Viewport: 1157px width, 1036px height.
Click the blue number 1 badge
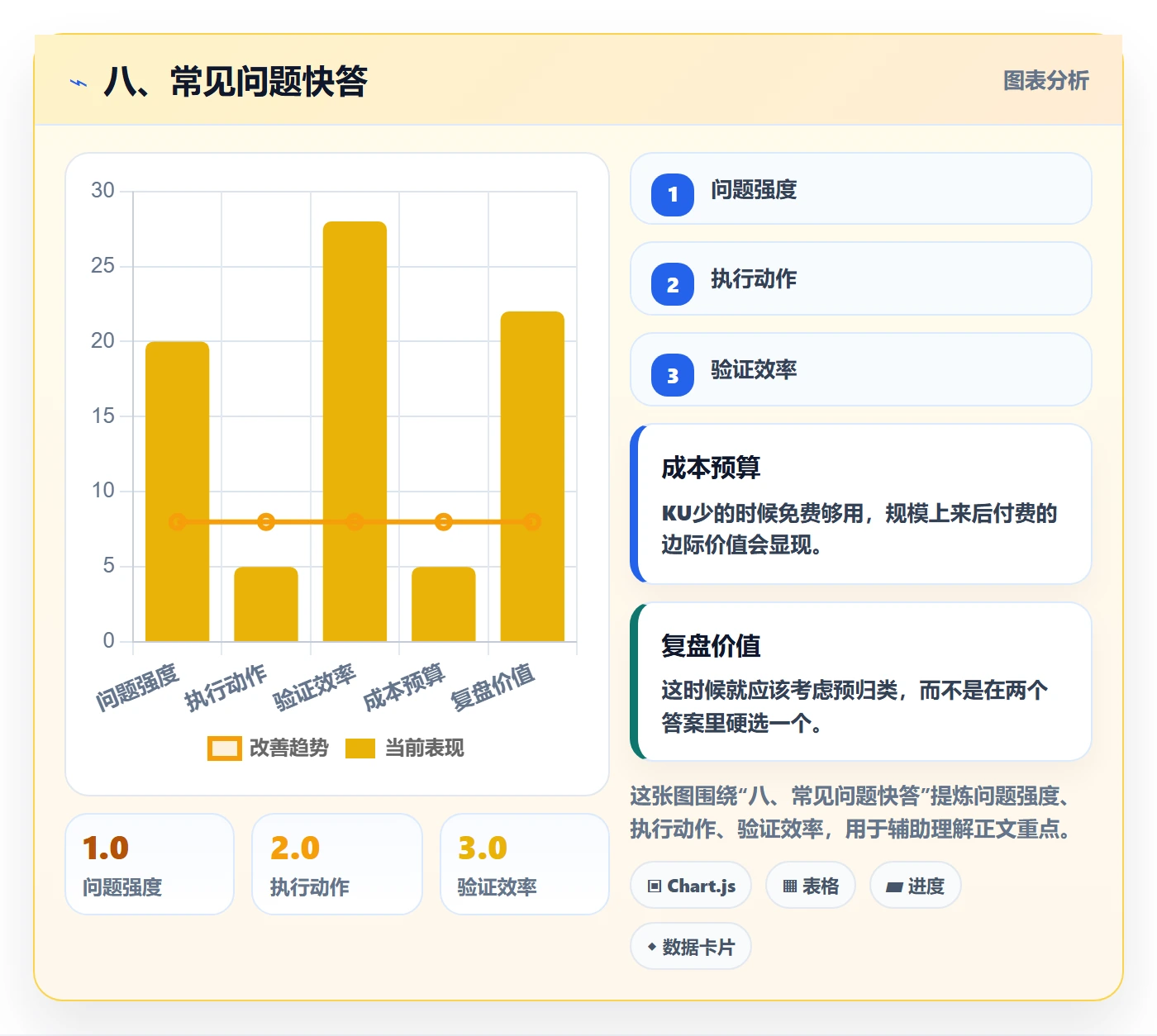[x=673, y=194]
